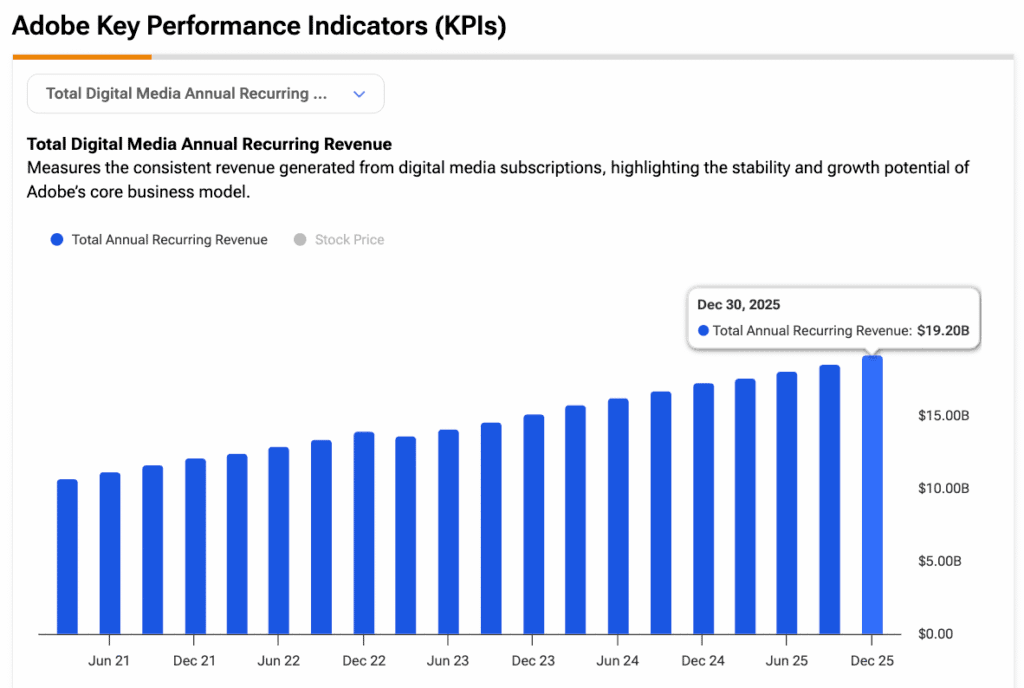
Task: Toggle Total Annual Recurring Revenue series off
Action: tap(160, 240)
